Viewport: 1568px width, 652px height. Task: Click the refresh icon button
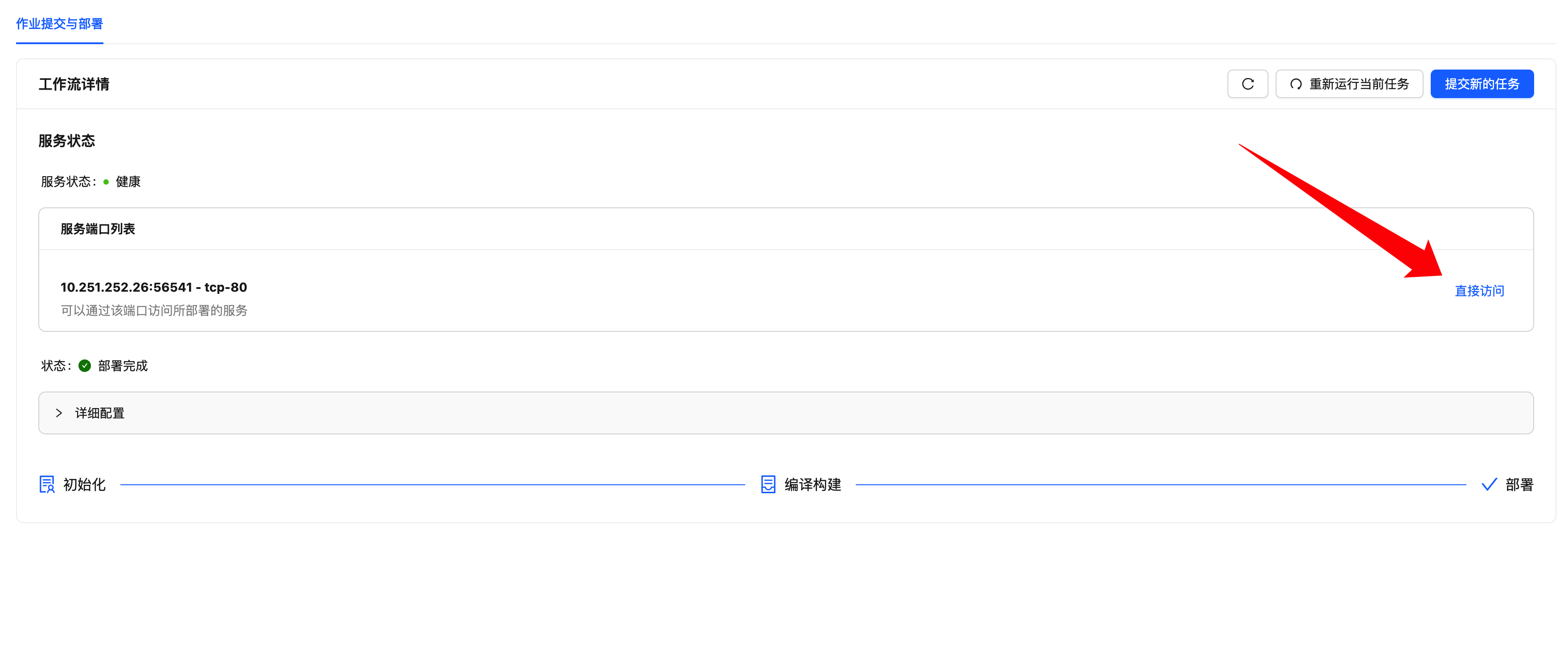1247,84
